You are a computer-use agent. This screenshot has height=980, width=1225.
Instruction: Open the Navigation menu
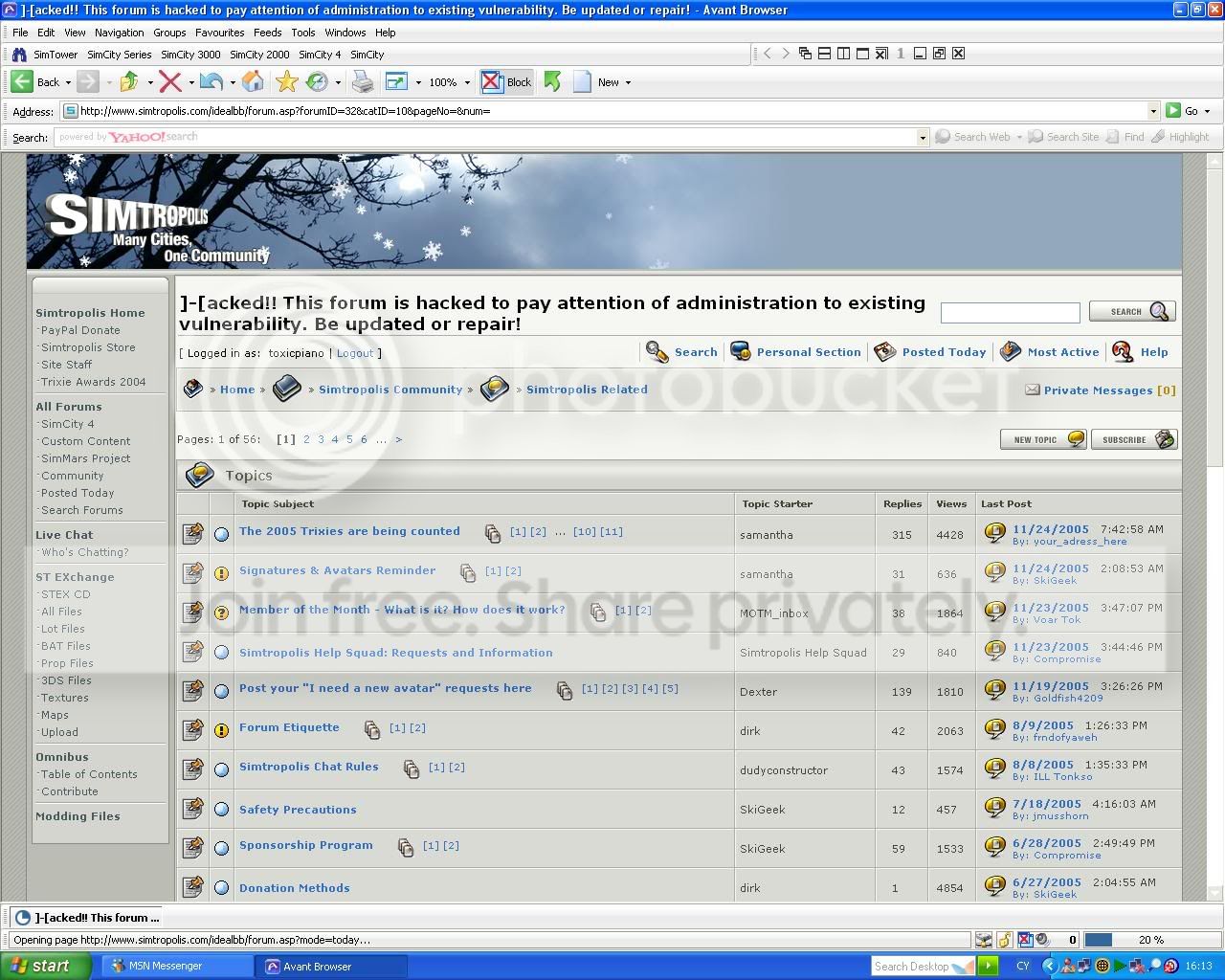tap(119, 33)
